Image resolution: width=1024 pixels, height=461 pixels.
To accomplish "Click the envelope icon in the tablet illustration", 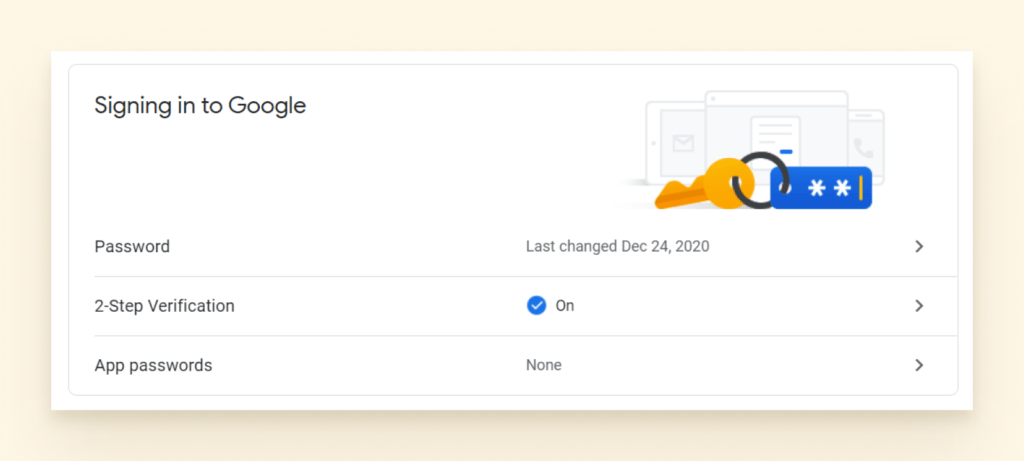I will tap(683, 143).
